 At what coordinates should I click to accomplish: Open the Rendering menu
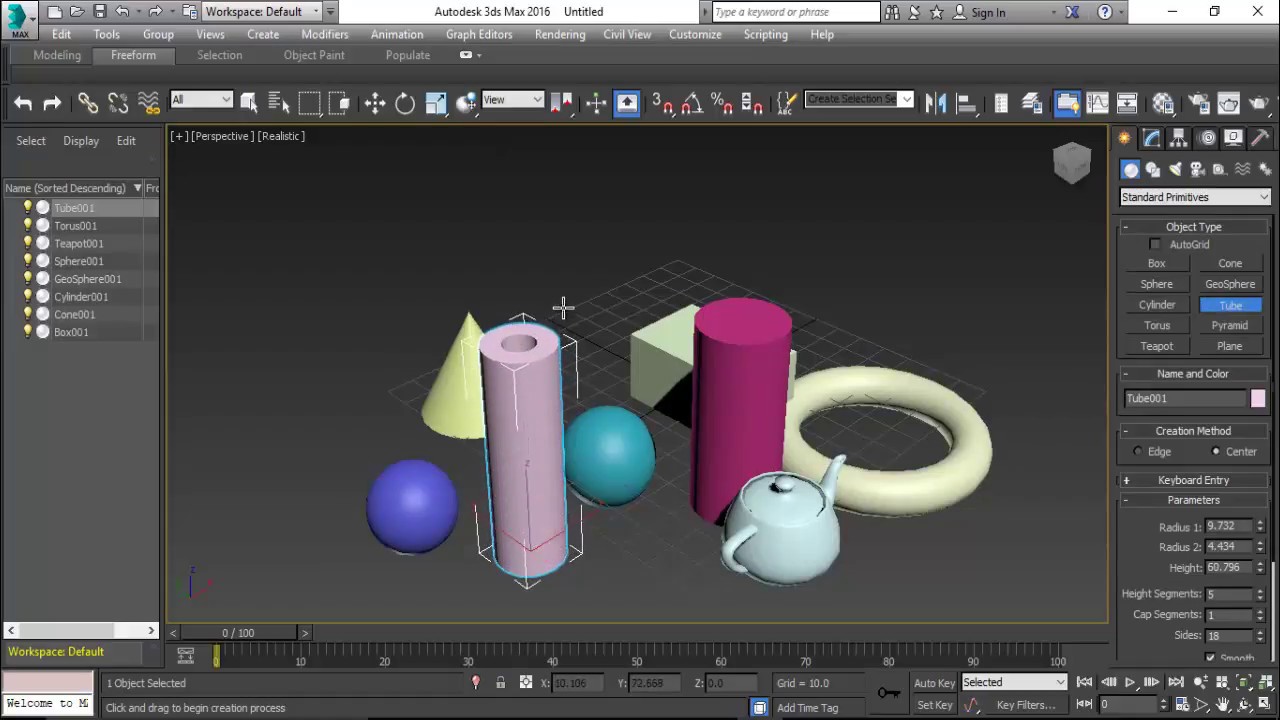click(x=560, y=34)
